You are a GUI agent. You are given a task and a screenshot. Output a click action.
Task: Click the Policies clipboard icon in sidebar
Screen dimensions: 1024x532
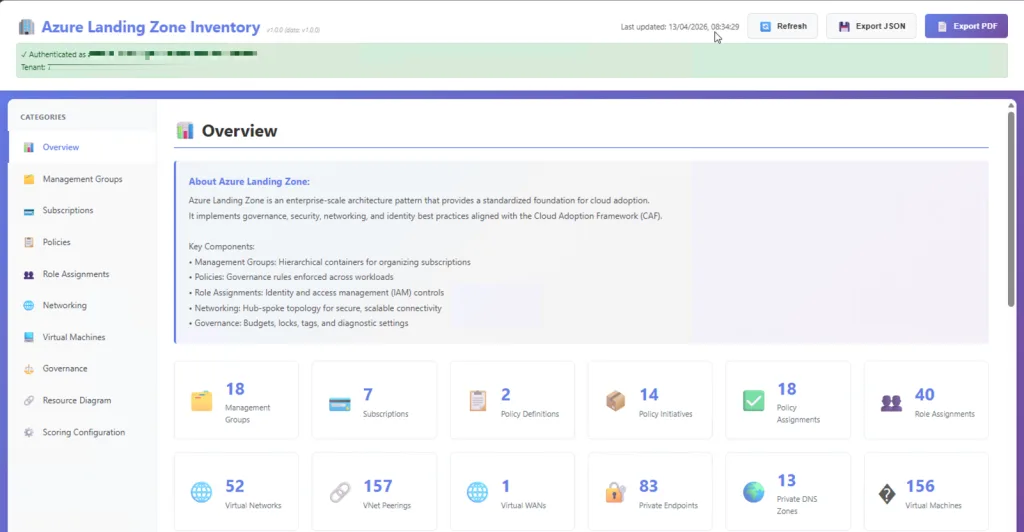click(29, 242)
